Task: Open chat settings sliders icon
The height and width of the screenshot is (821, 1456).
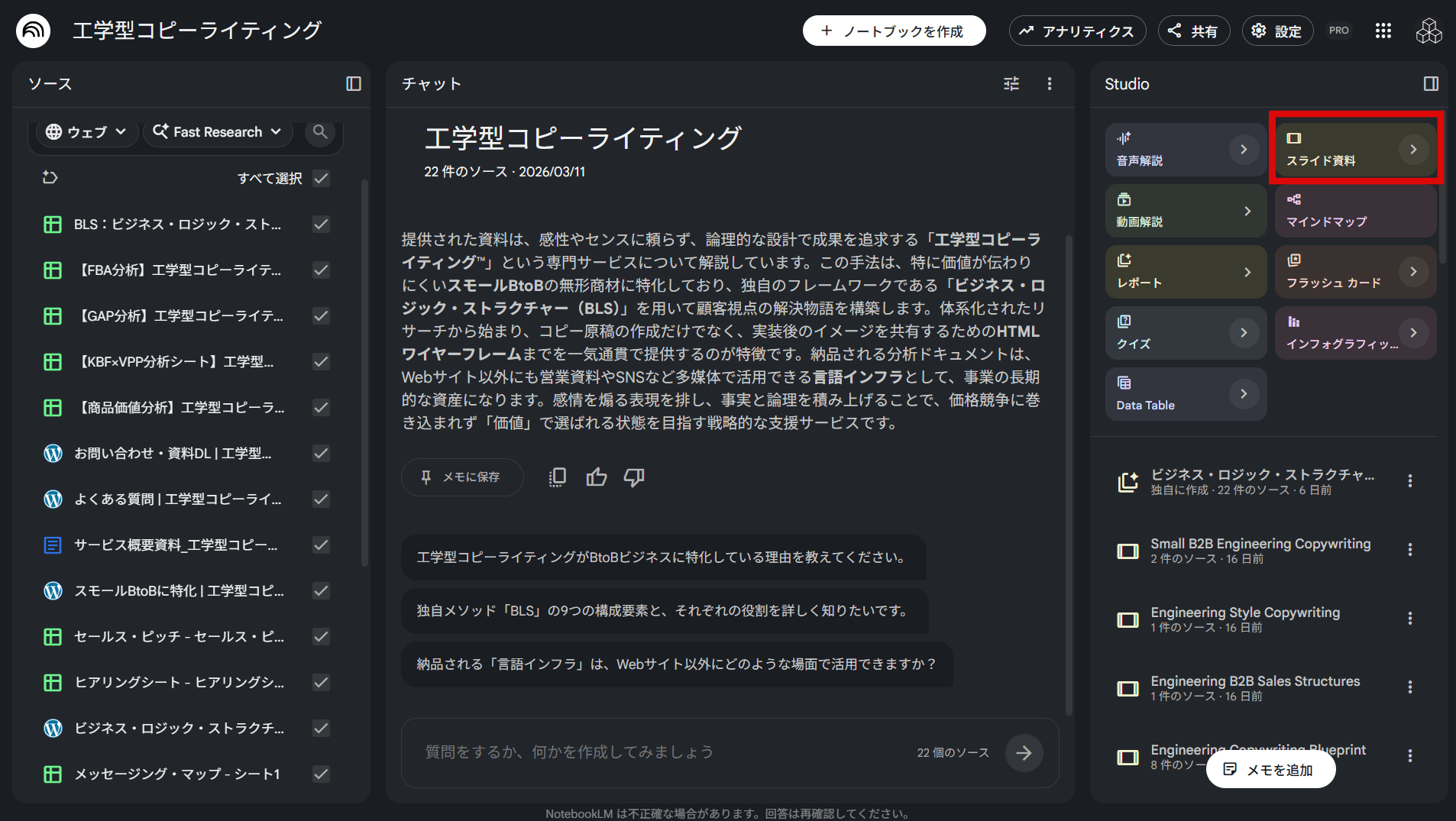Action: pyautogui.click(x=1011, y=84)
